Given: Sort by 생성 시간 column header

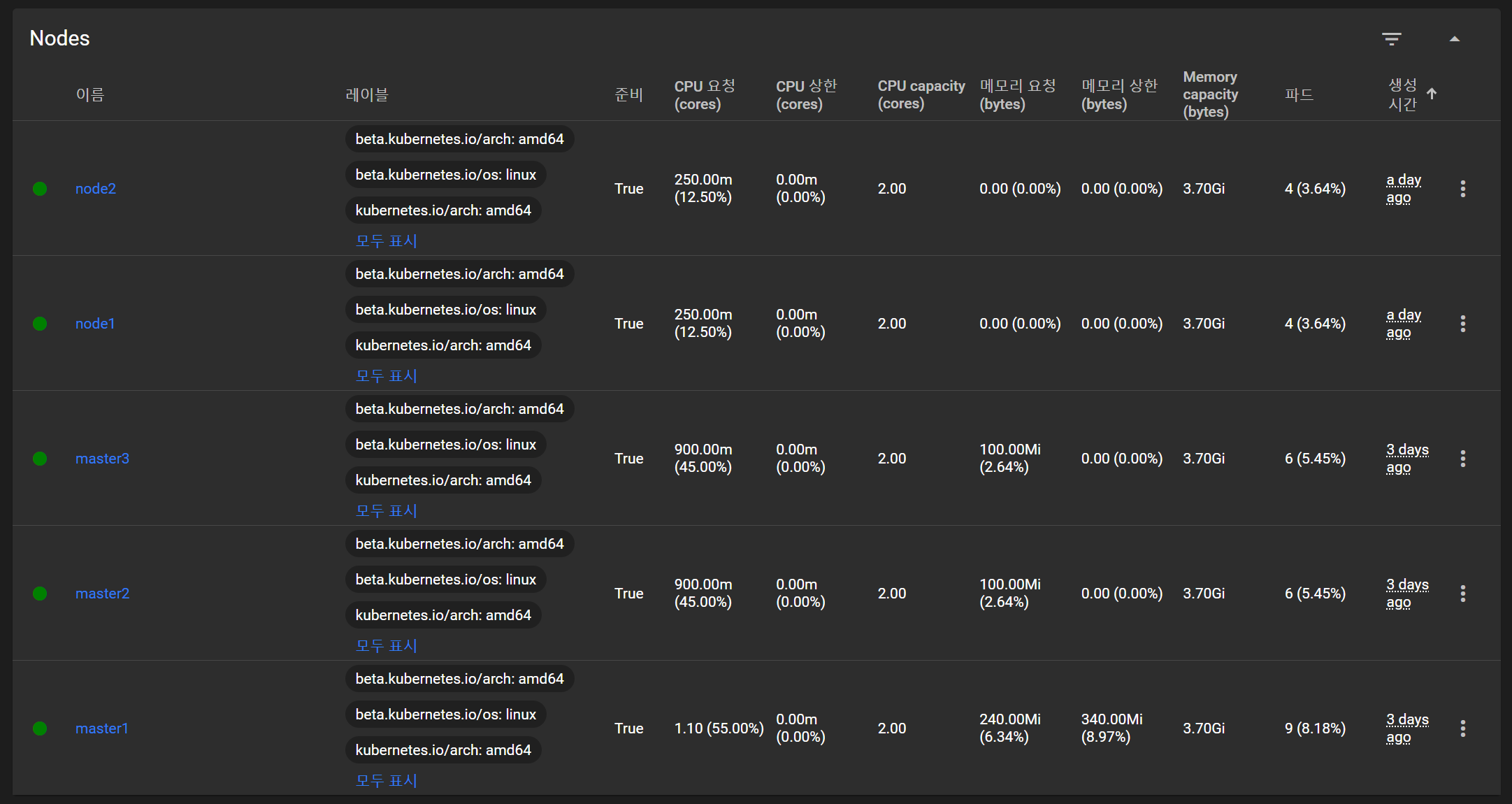Looking at the screenshot, I should (x=1402, y=94).
